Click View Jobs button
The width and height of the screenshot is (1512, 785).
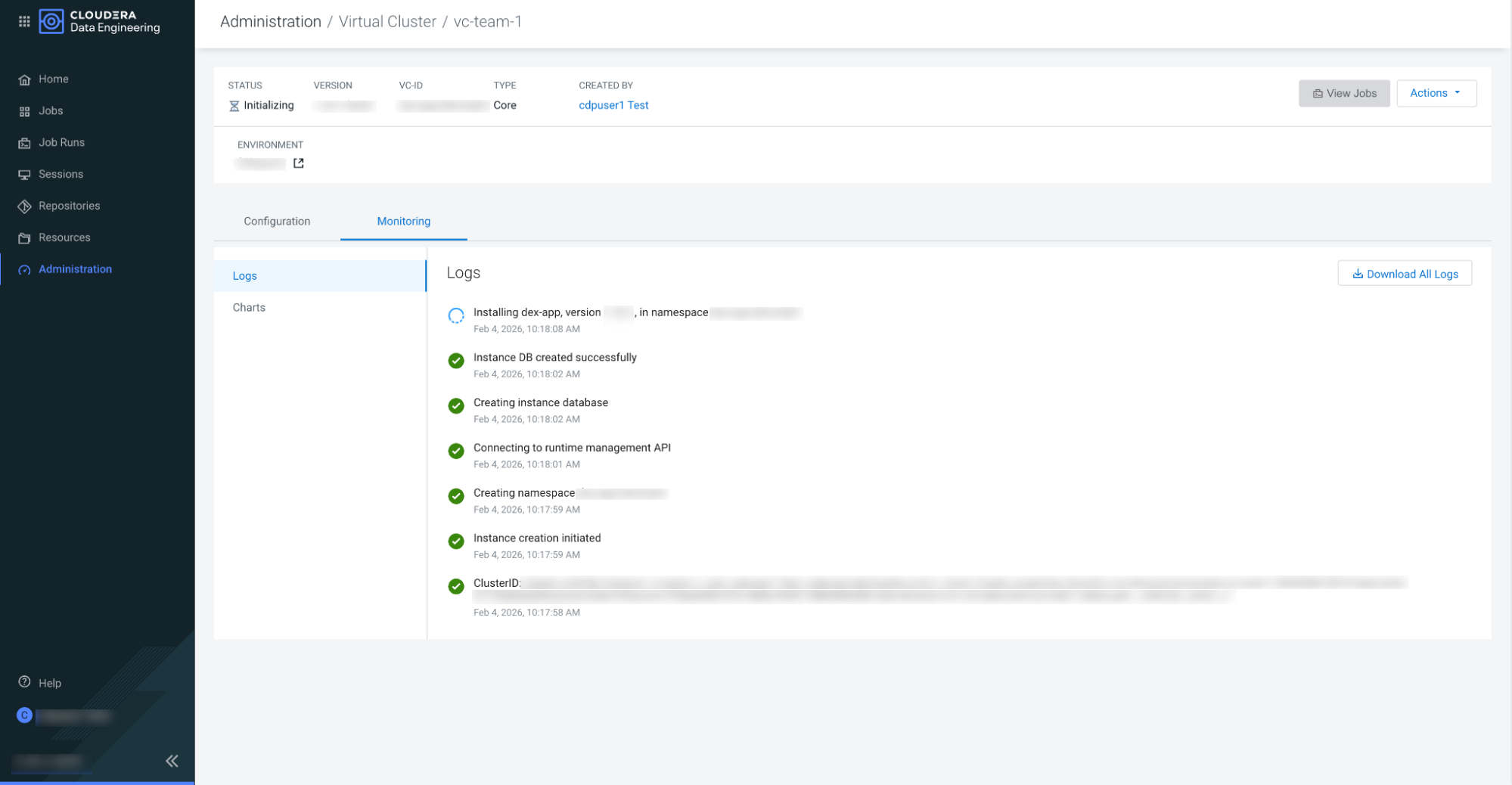(1343, 93)
